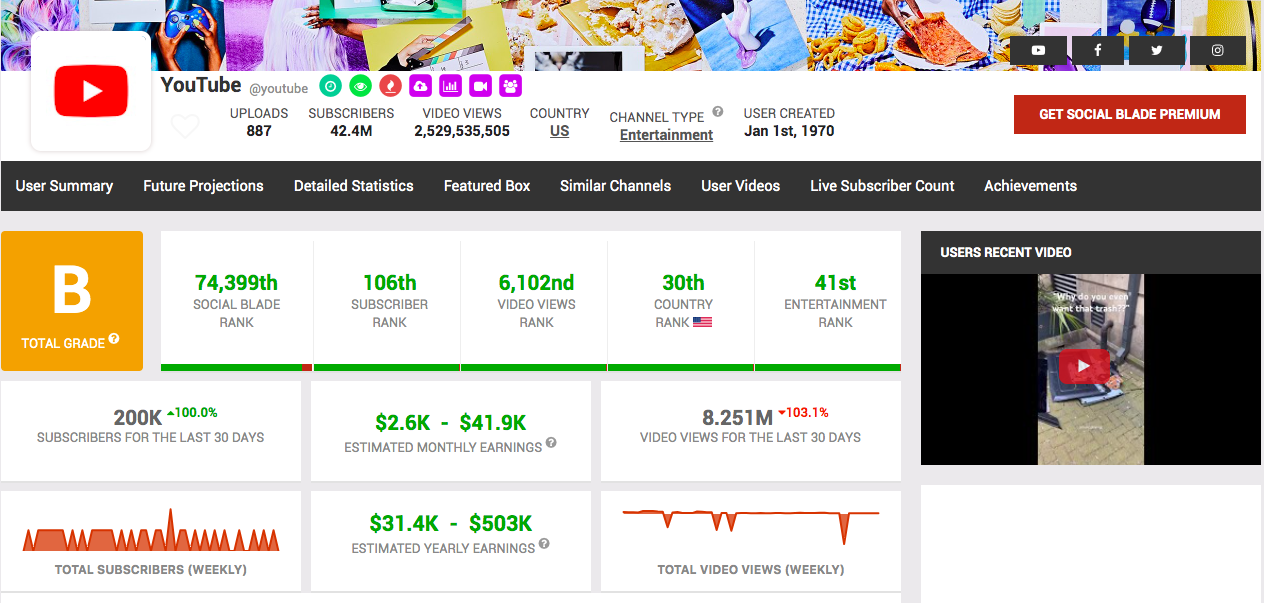
Task: Click the purple video camera badge icon
Action: (481, 86)
